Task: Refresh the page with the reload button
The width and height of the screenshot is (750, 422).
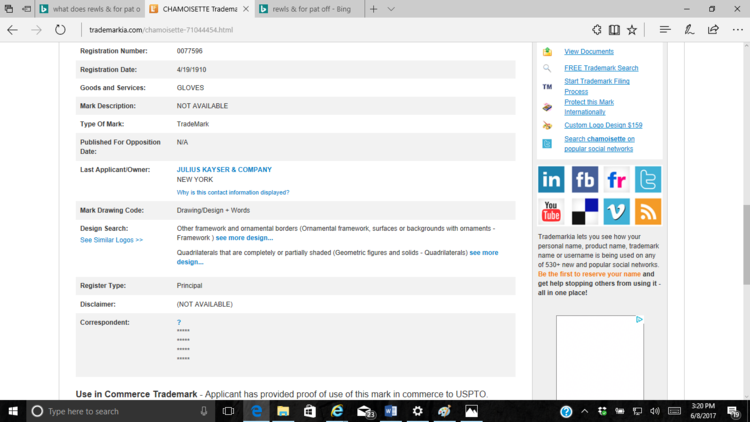Action: pos(60,30)
